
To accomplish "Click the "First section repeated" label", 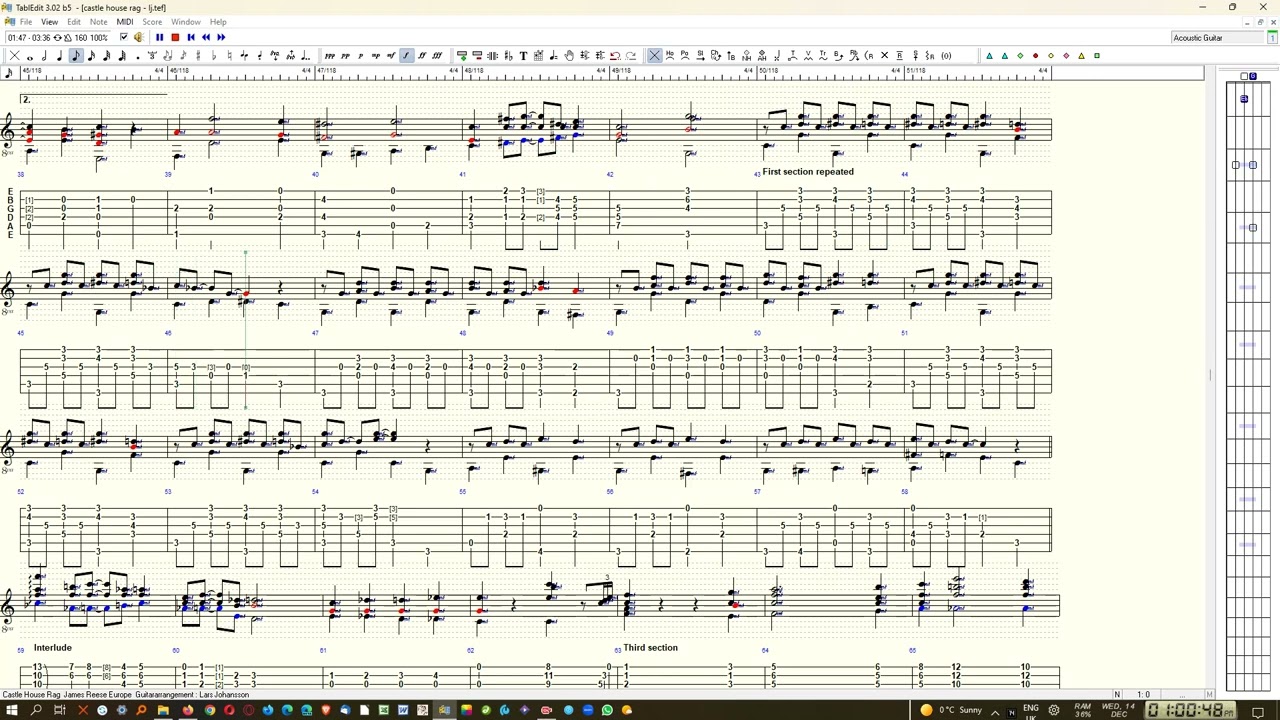I will [x=808, y=172].
